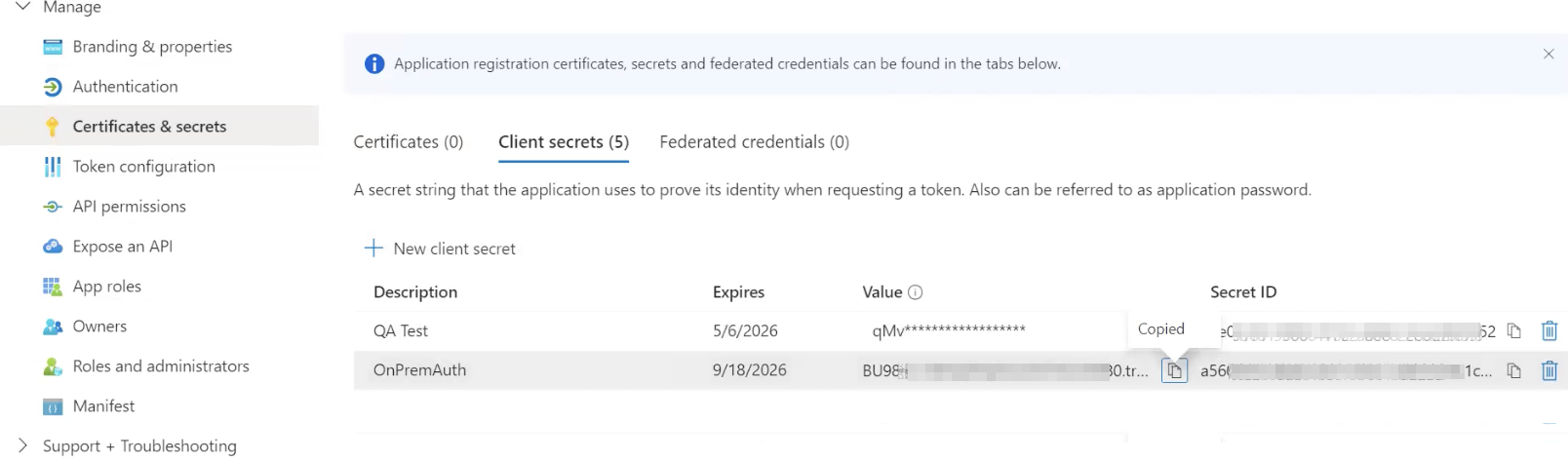Add a New client secret
Screen dimensions: 1568x461
tap(441, 249)
